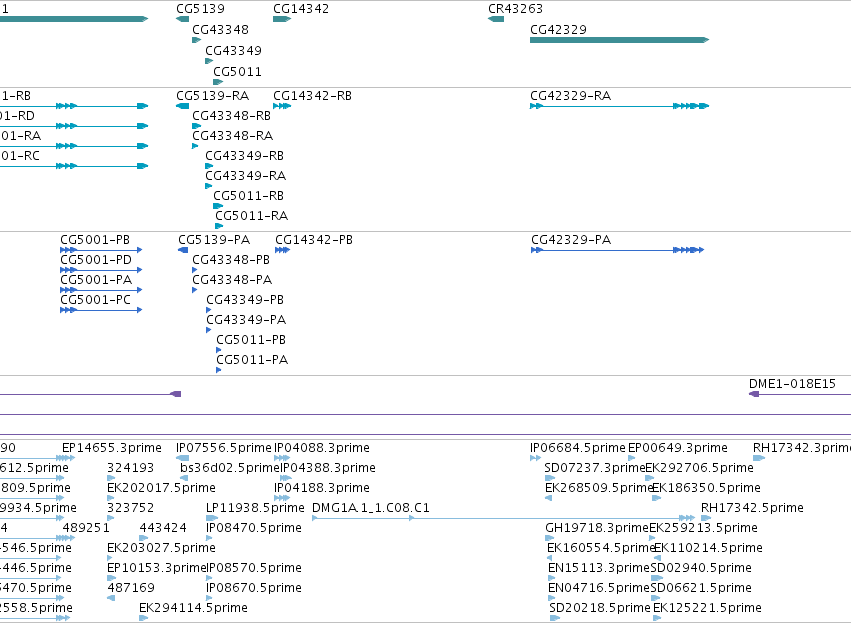Select EST IP08470.5prime

253,528
